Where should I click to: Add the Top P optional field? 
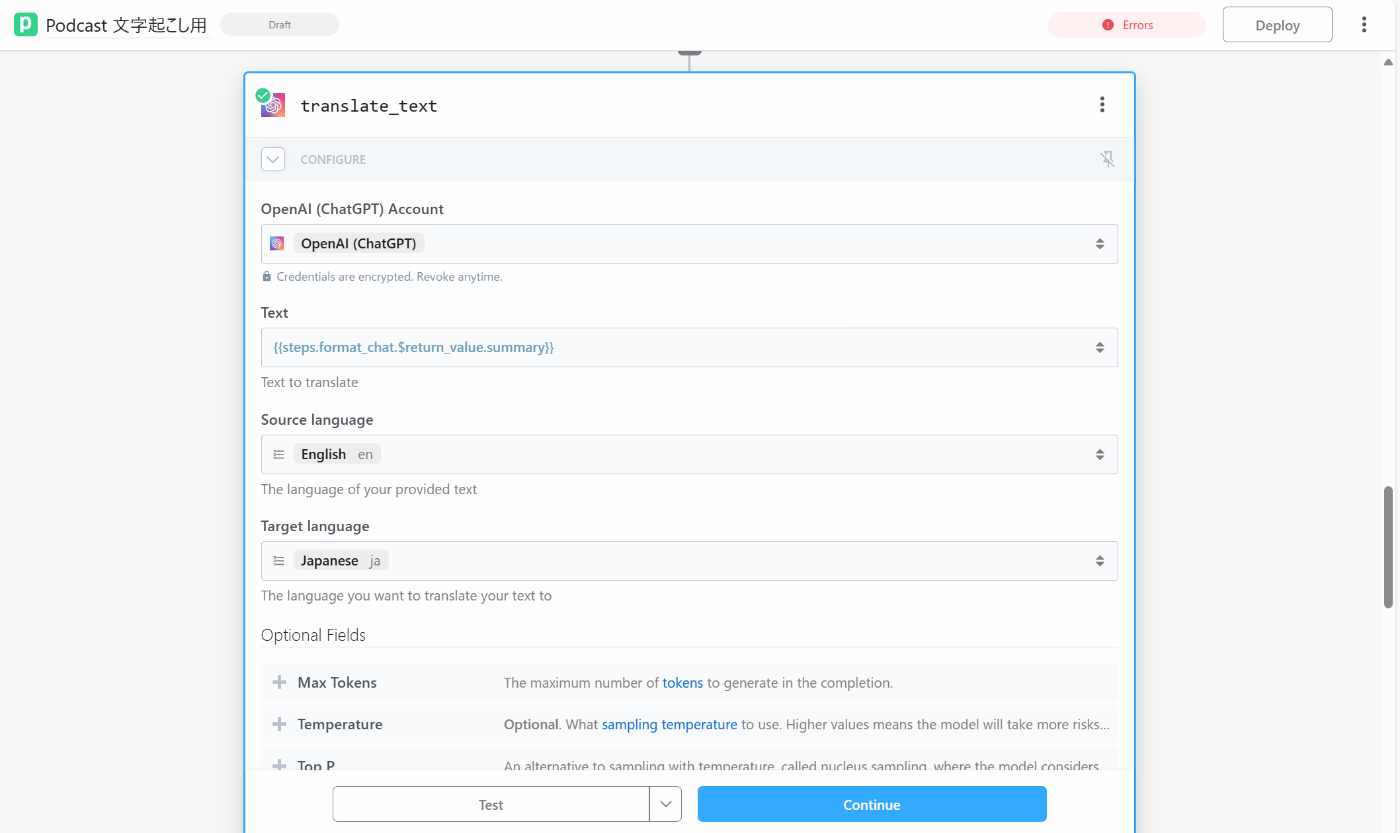(x=280, y=765)
